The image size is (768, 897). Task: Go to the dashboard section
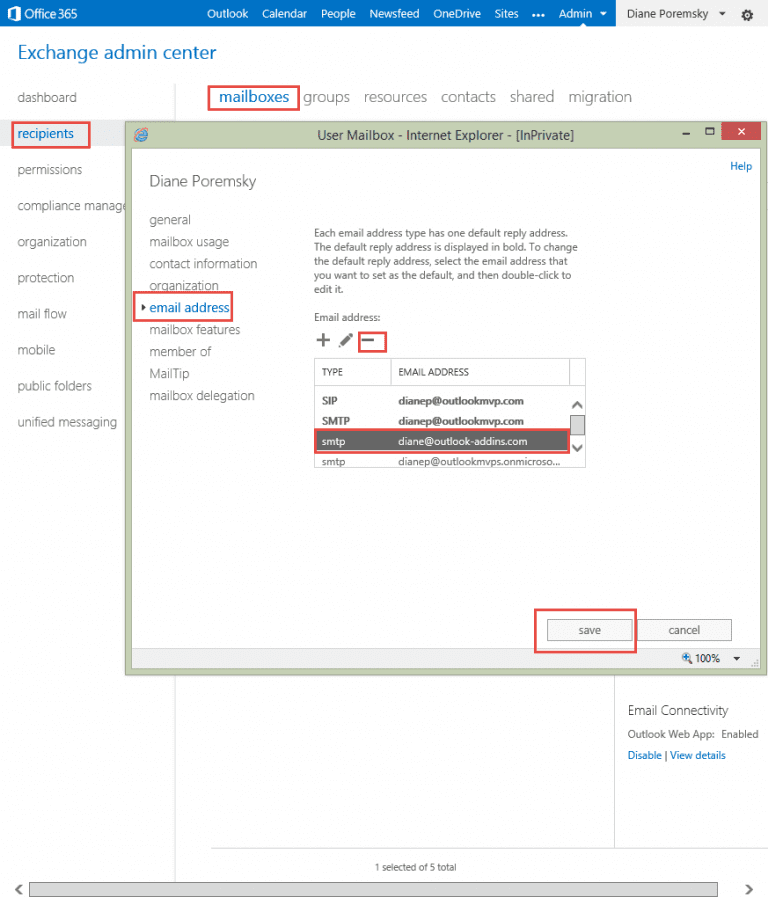(47, 98)
